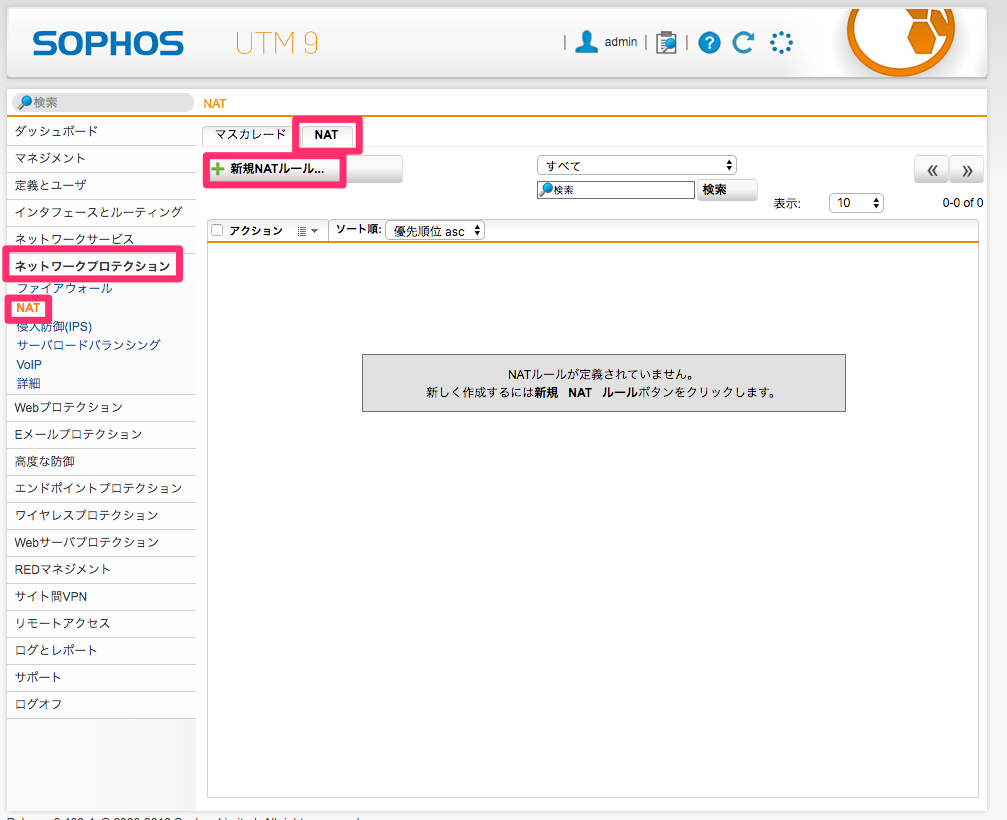Image resolution: width=1007 pixels, height=820 pixels.
Task: Toggle the select-all アクション checkbox
Action: (217, 231)
